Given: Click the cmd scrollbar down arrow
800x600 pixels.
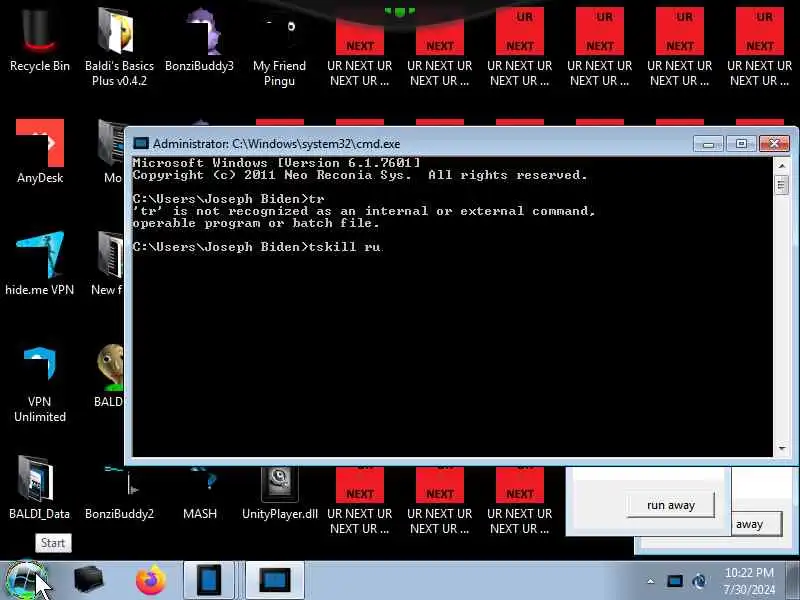Looking at the screenshot, I should tap(781, 448).
